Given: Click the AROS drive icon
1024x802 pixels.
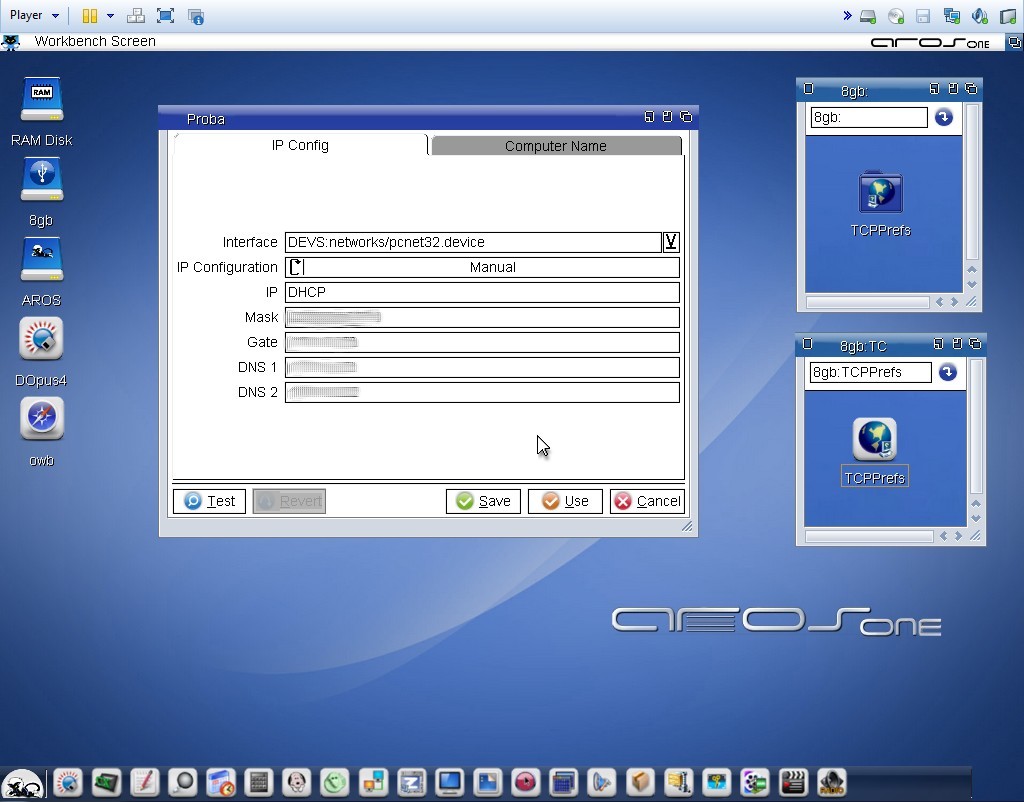Looking at the screenshot, I should (x=41, y=261).
